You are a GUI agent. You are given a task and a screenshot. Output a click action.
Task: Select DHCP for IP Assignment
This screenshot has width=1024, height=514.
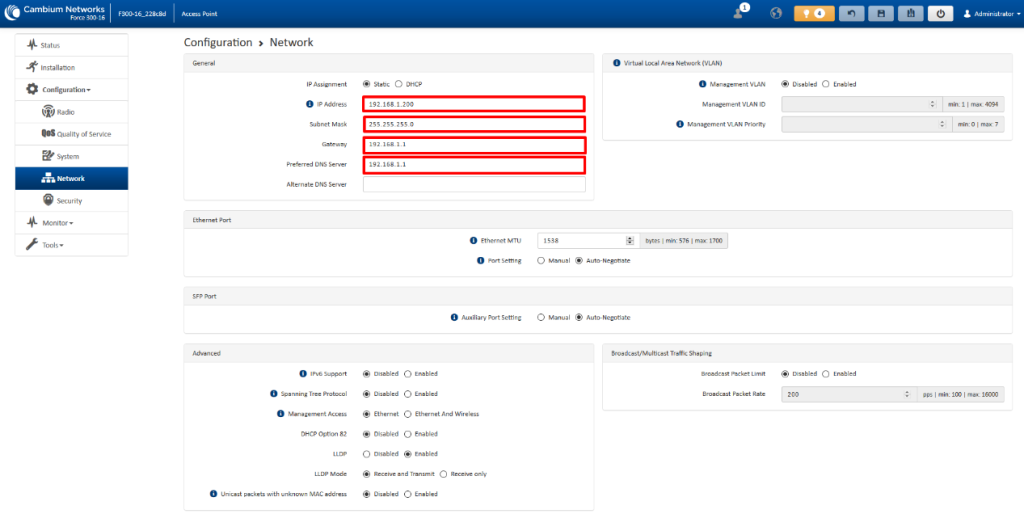point(399,84)
